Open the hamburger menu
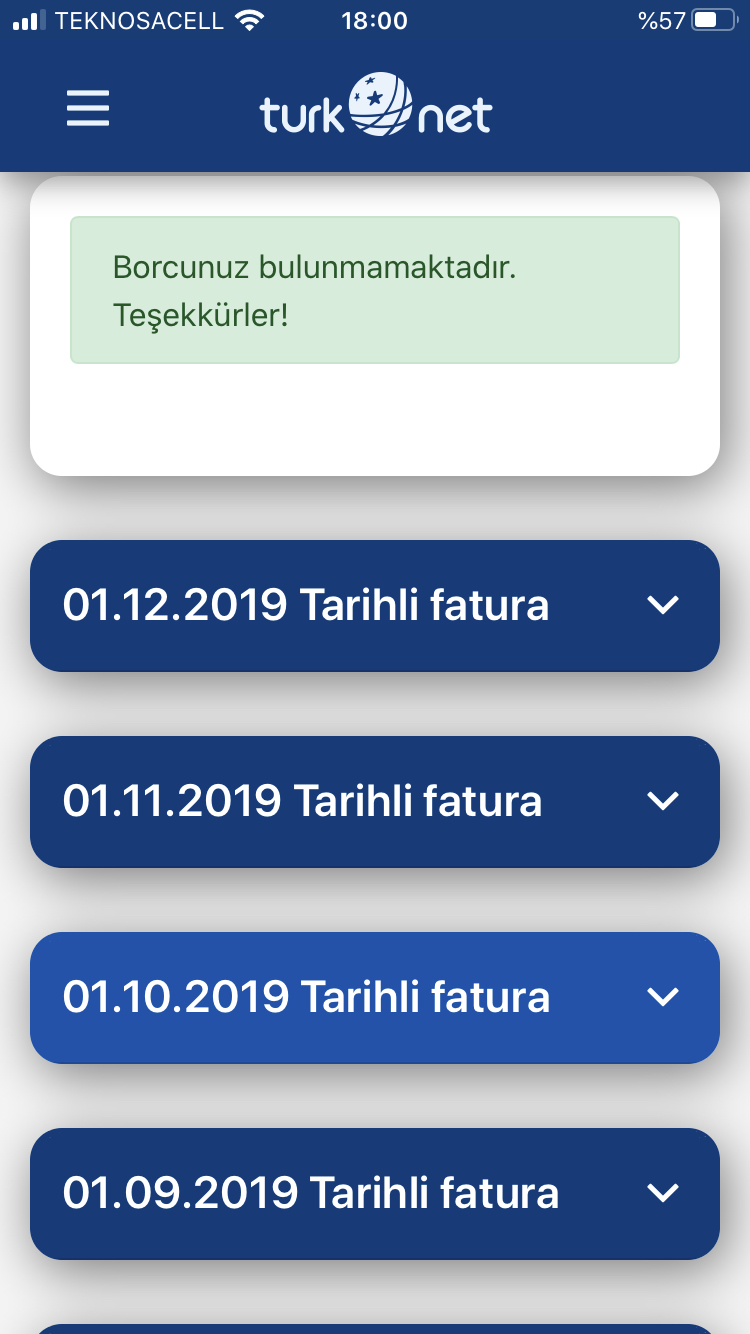 [88, 108]
